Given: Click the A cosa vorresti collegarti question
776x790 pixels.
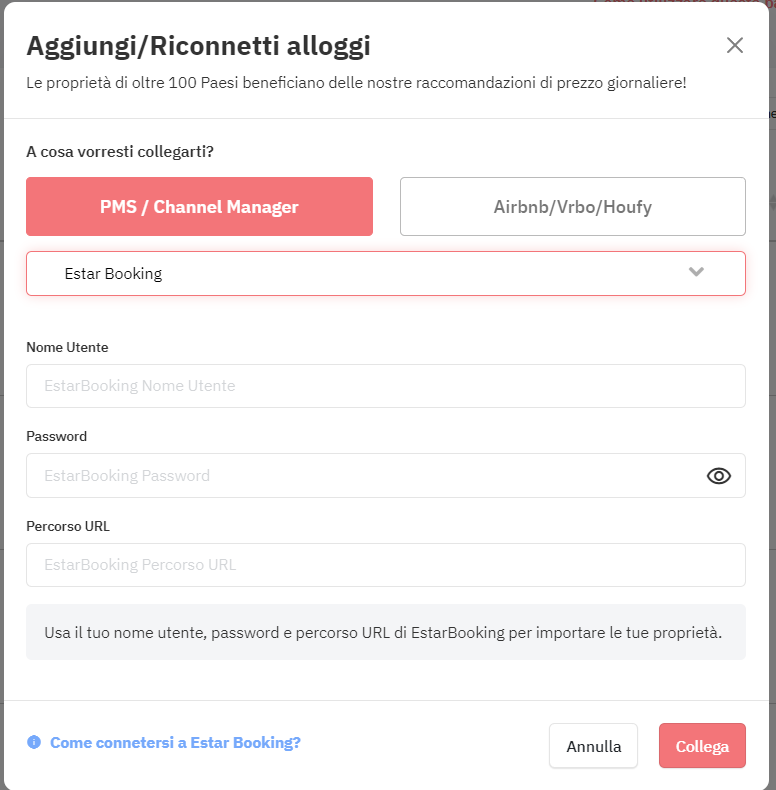Looking at the screenshot, I should click(x=120, y=152).
